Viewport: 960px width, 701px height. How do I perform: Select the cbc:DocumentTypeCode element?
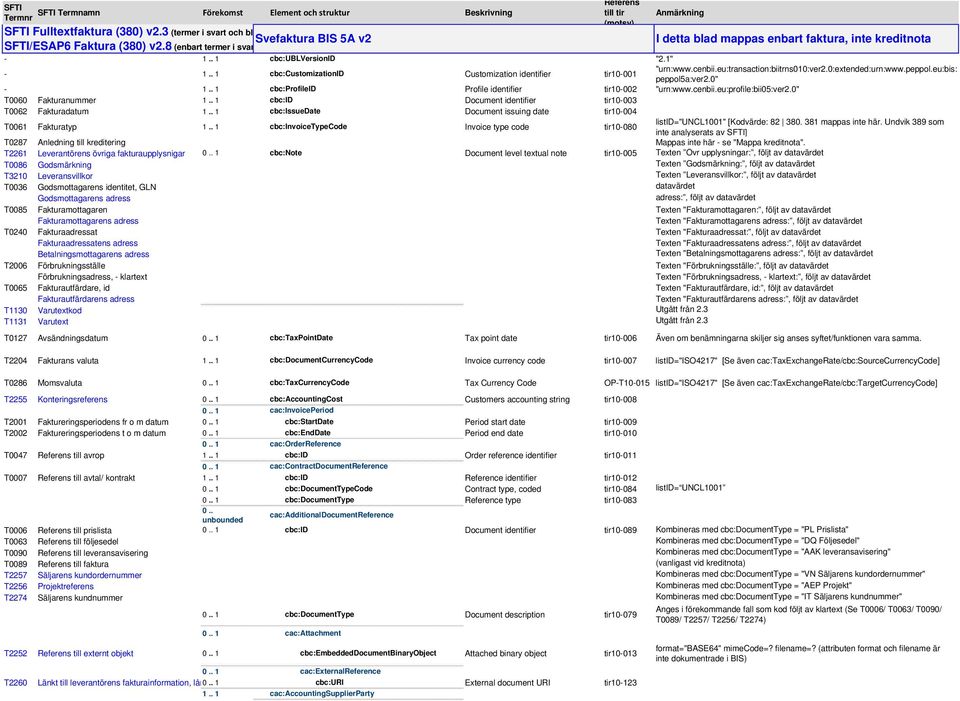tap(328, 489)
